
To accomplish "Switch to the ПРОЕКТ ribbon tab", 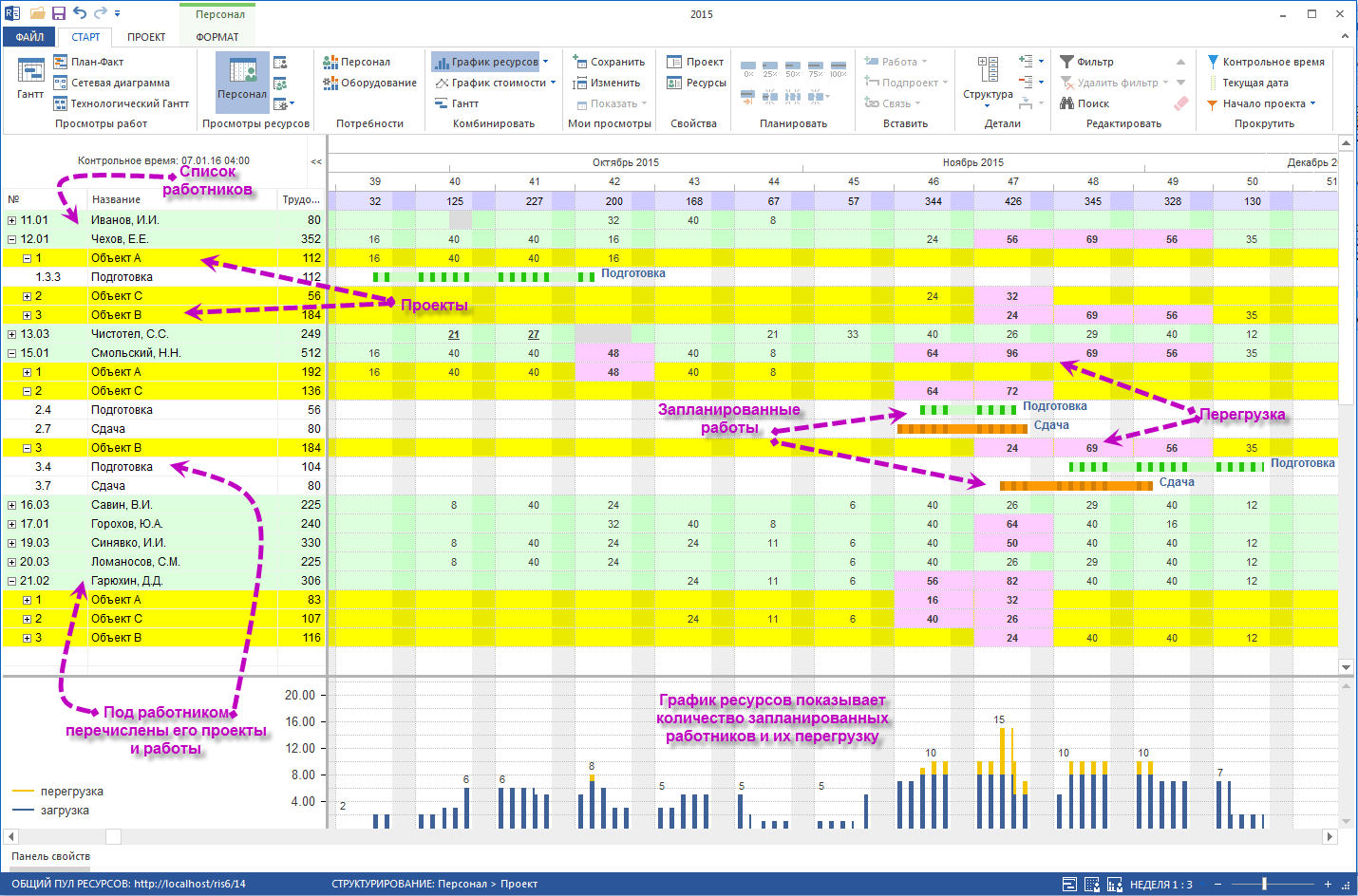I will coord(146,37).
